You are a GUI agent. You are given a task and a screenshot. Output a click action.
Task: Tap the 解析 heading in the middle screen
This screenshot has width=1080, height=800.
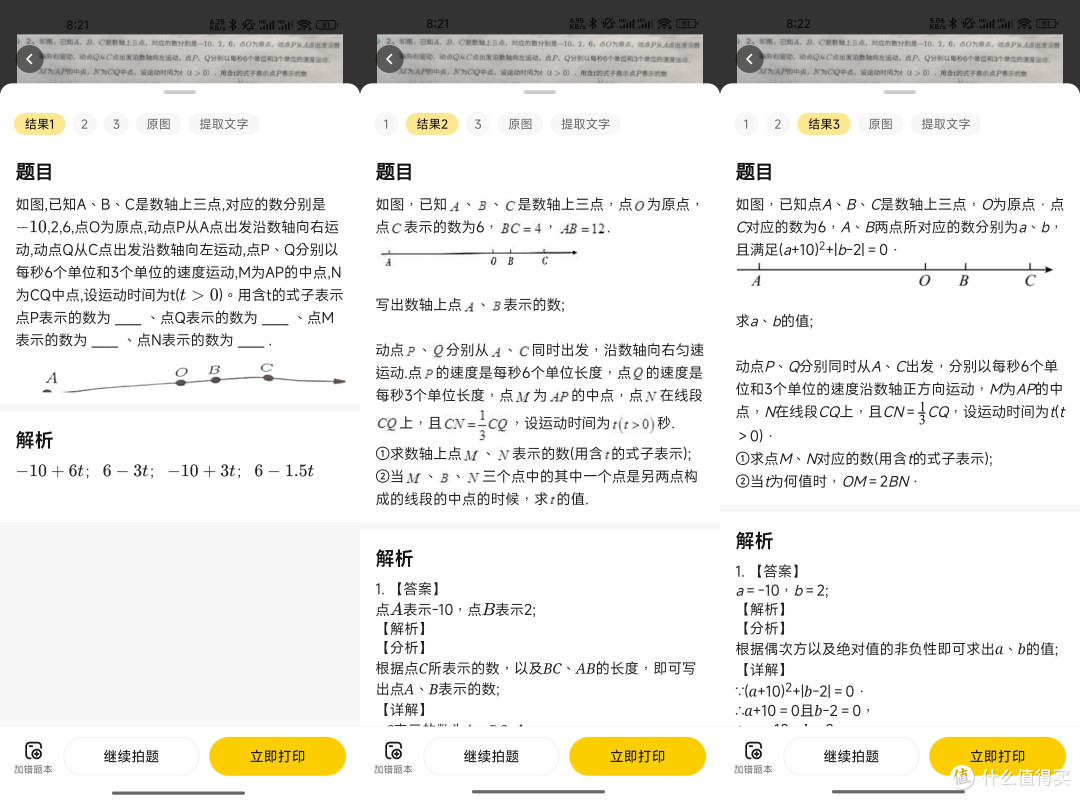[394, 558]
